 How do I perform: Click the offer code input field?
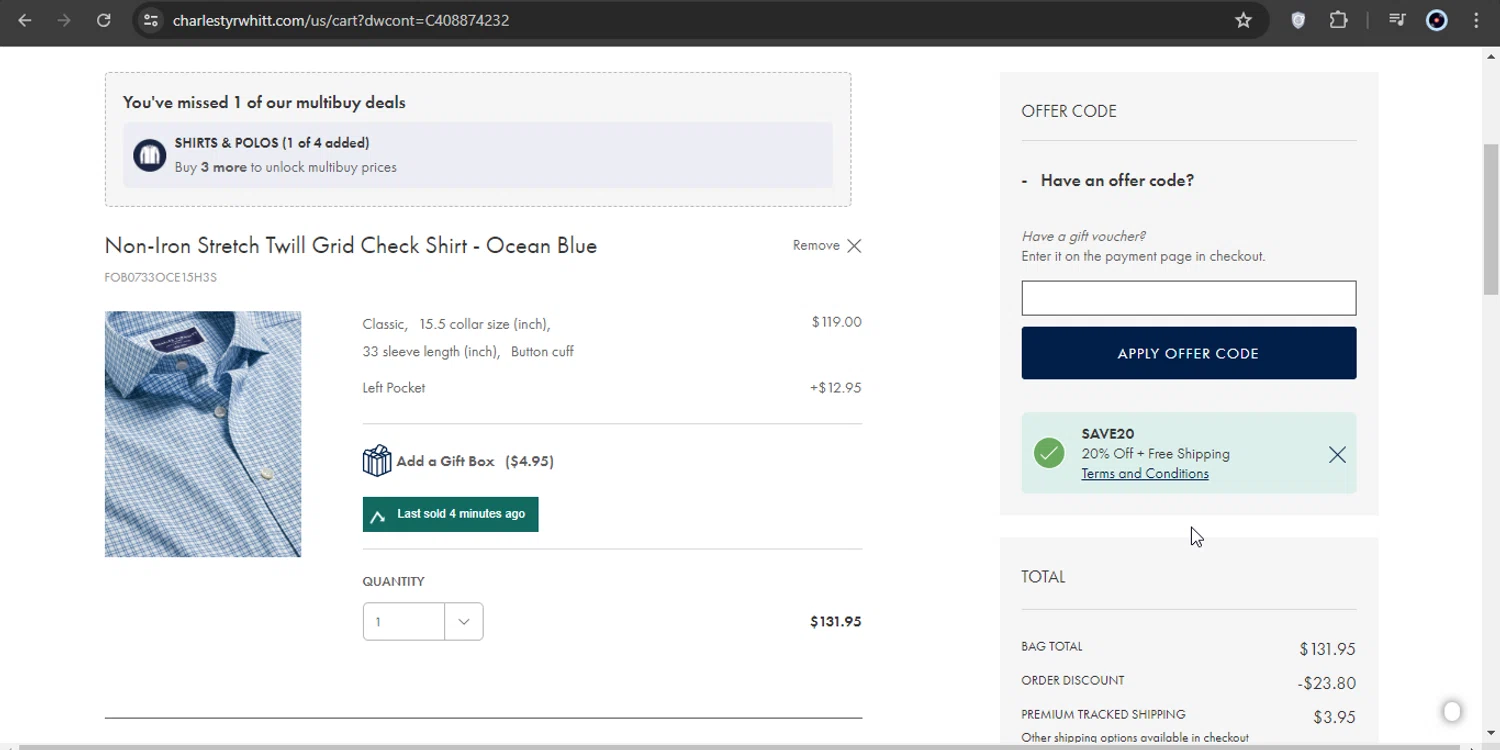(1188, 298)
